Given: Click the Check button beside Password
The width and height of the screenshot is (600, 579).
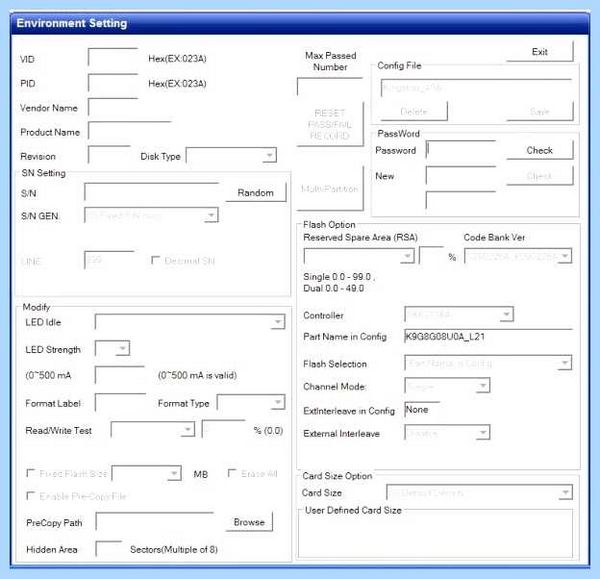Looking at the screenshot, I should click(540, 150).
